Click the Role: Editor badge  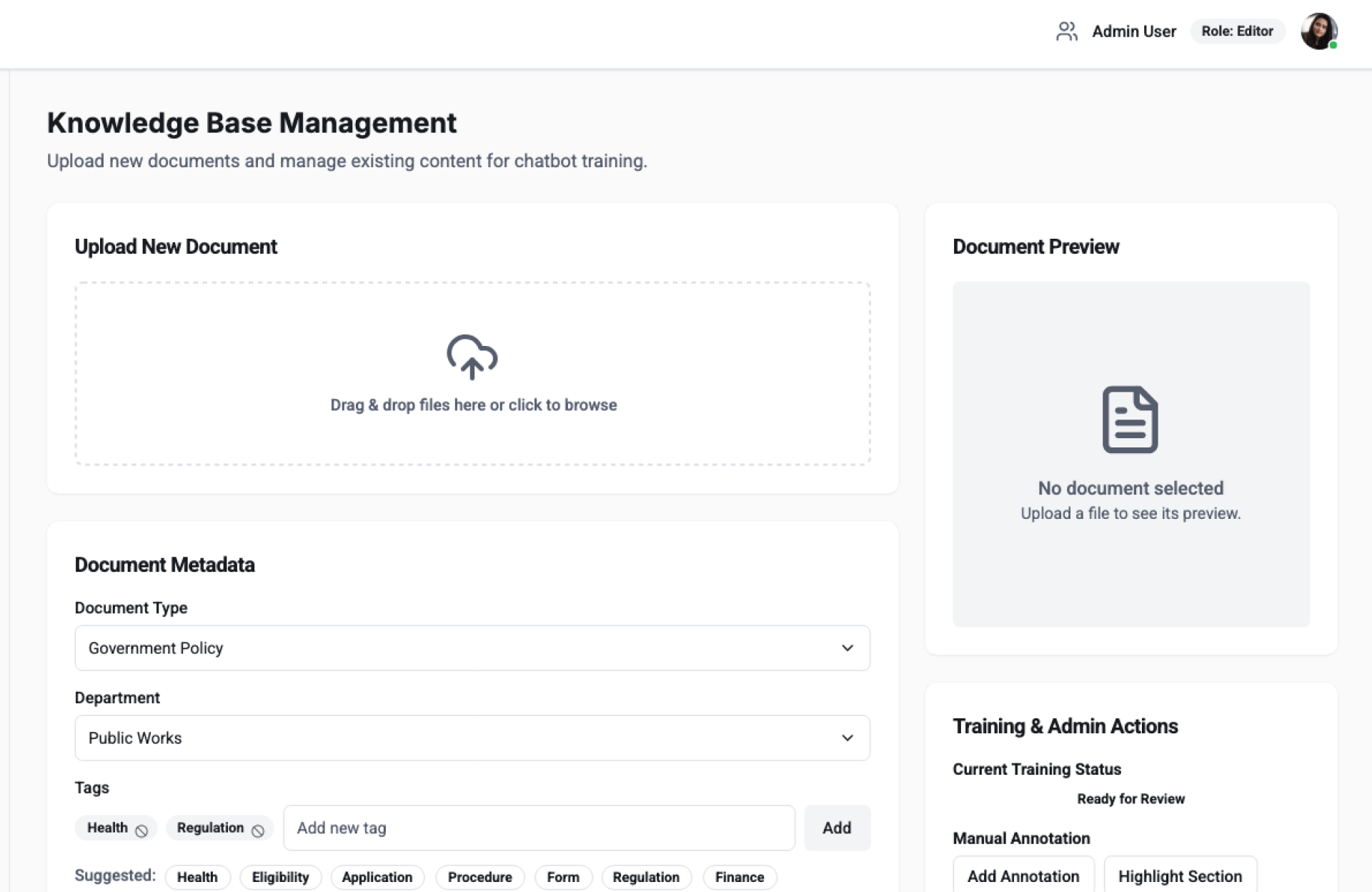(x=1236, y=31)
